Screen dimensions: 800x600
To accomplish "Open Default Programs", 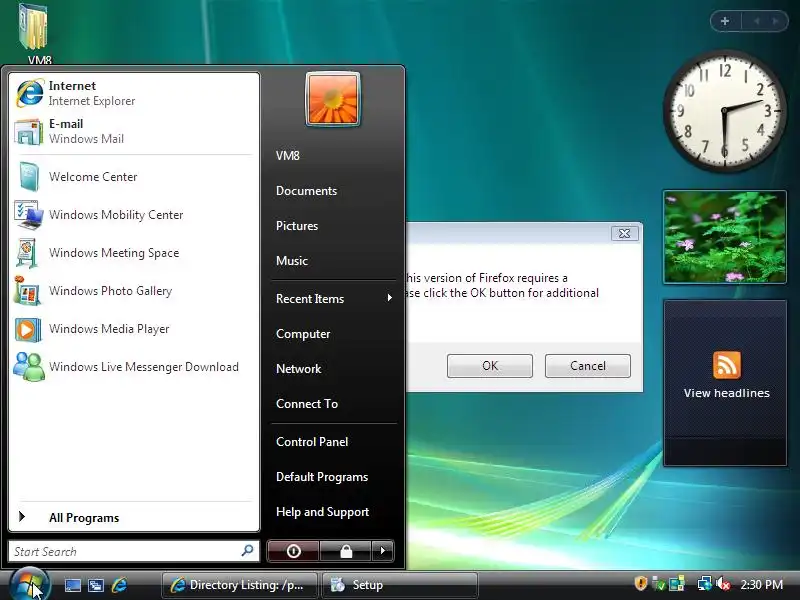I will [x=322, y=477].
